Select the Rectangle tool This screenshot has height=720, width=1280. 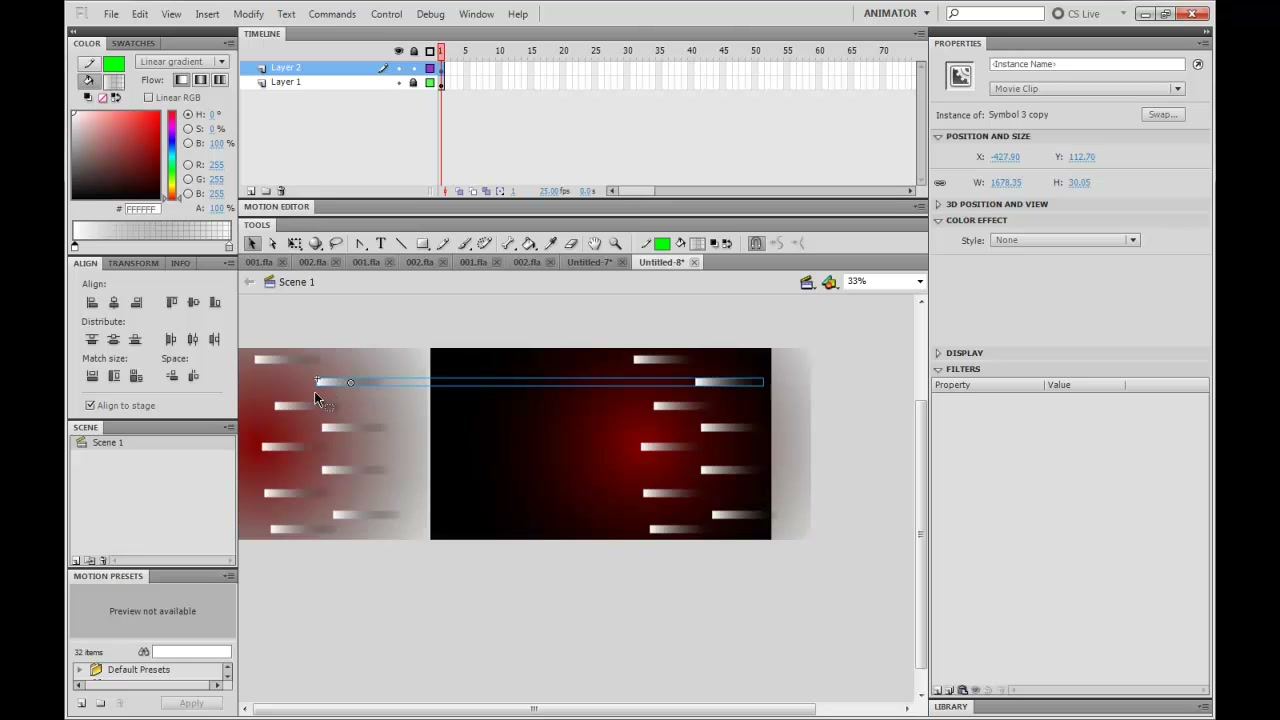(x=422, y=243)
